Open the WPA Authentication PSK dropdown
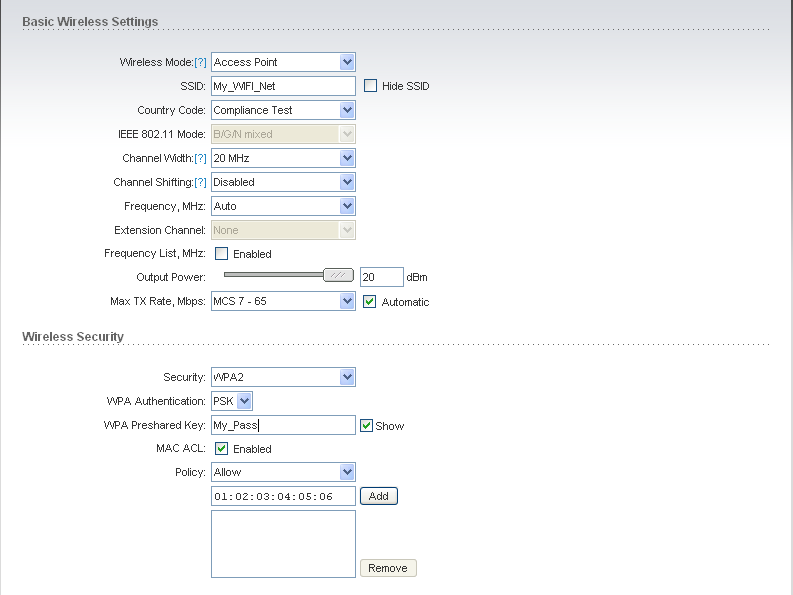The height and width of the screenshot is (595, 793). [x=232, y=401]
